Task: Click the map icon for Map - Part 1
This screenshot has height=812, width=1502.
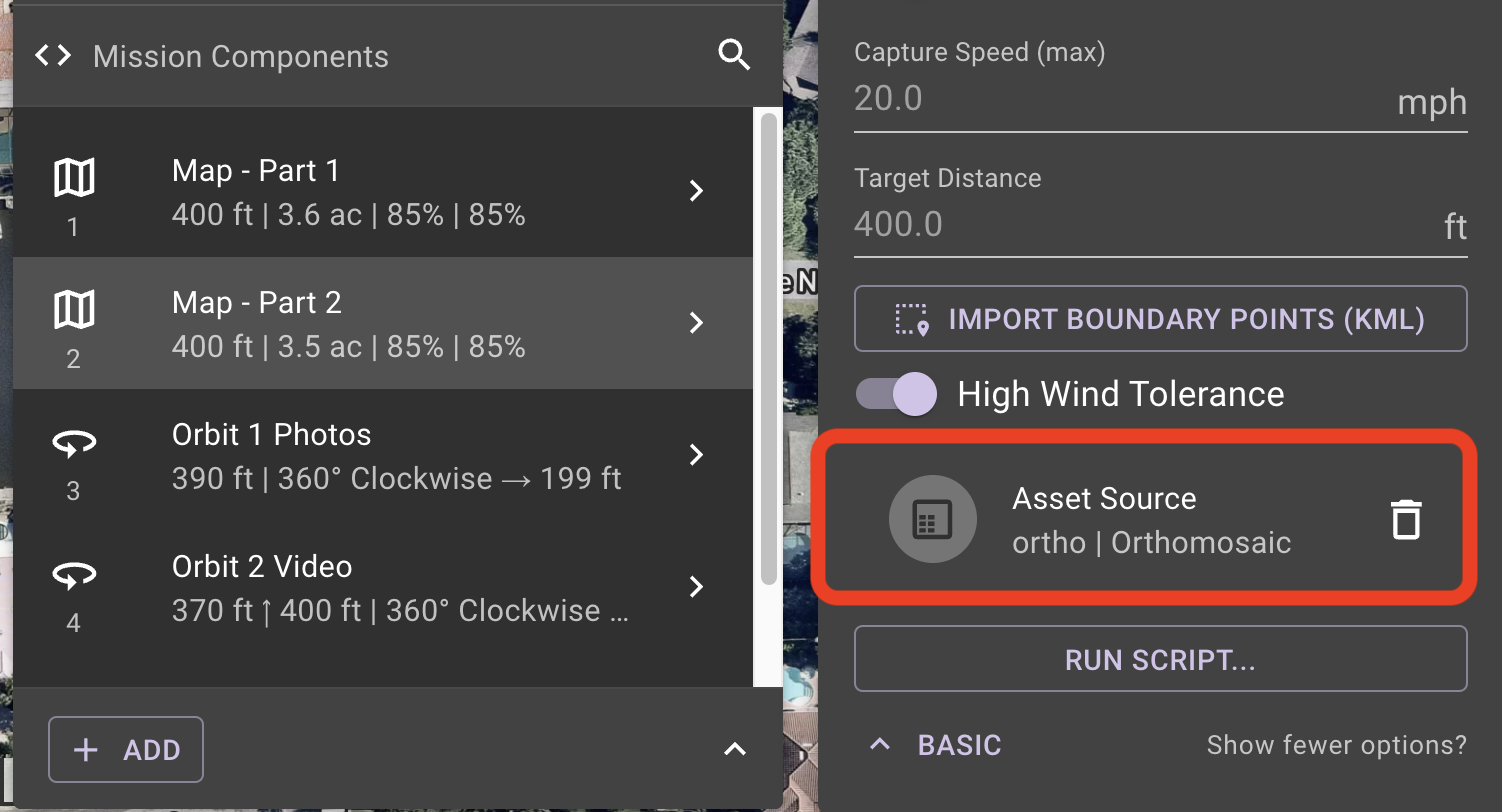Action: [x=74, y=179]
